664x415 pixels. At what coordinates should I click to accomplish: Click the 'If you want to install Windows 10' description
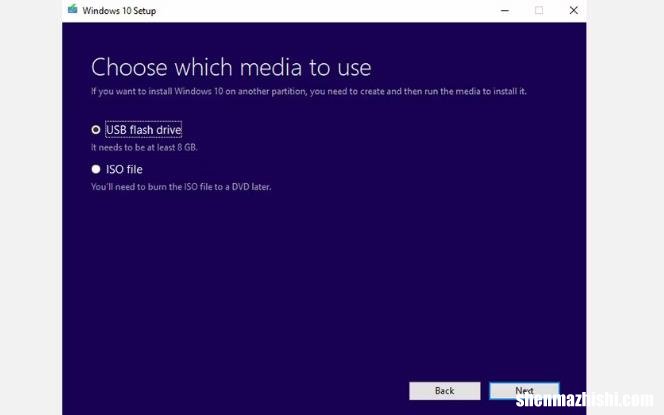tap(309, 91)
